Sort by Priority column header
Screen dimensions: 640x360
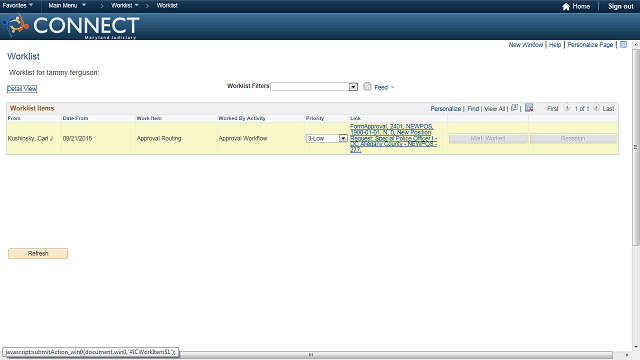click(x=315, y=118)
